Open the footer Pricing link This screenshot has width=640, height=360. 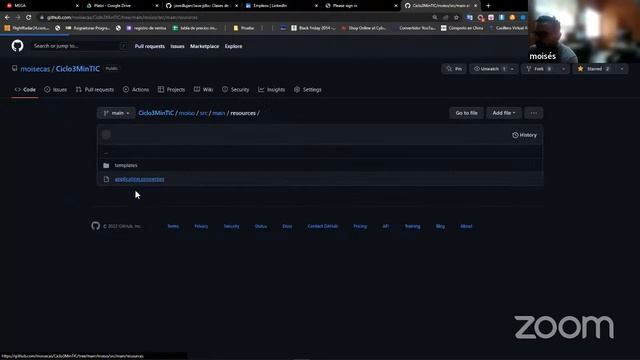coord(360,226)
